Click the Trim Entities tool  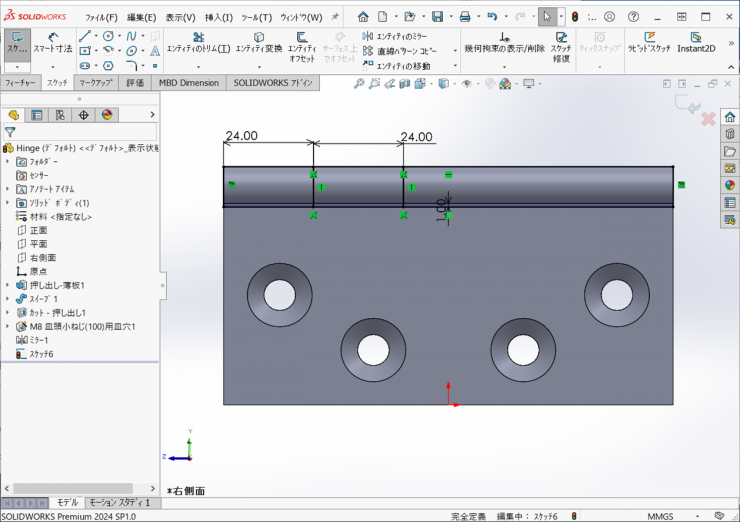[197, 43]
